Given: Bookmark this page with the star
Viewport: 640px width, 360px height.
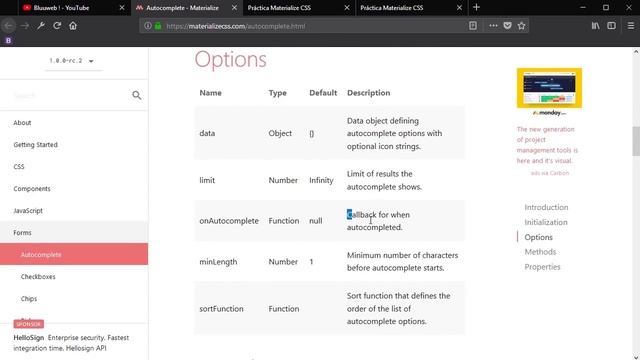Looking at the screenshot, I should click(521, 26).
